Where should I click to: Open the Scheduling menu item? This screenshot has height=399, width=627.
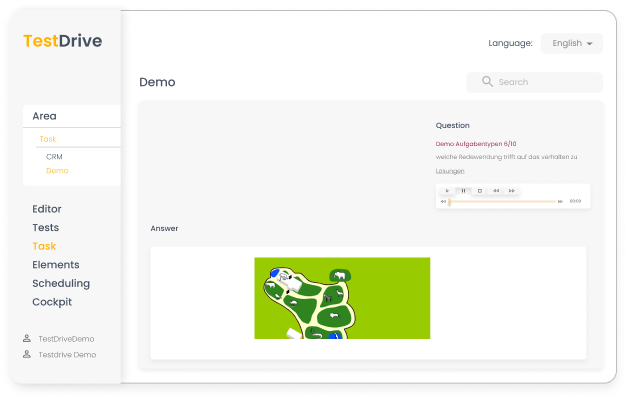click(x=61, y=283)
